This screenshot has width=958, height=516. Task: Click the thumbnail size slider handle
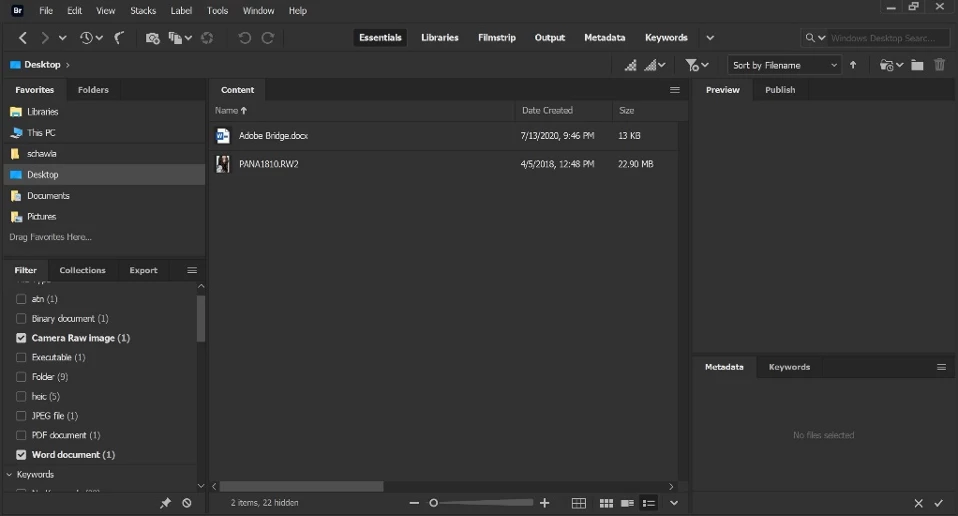pyautogui.click(x=433, y=503)
